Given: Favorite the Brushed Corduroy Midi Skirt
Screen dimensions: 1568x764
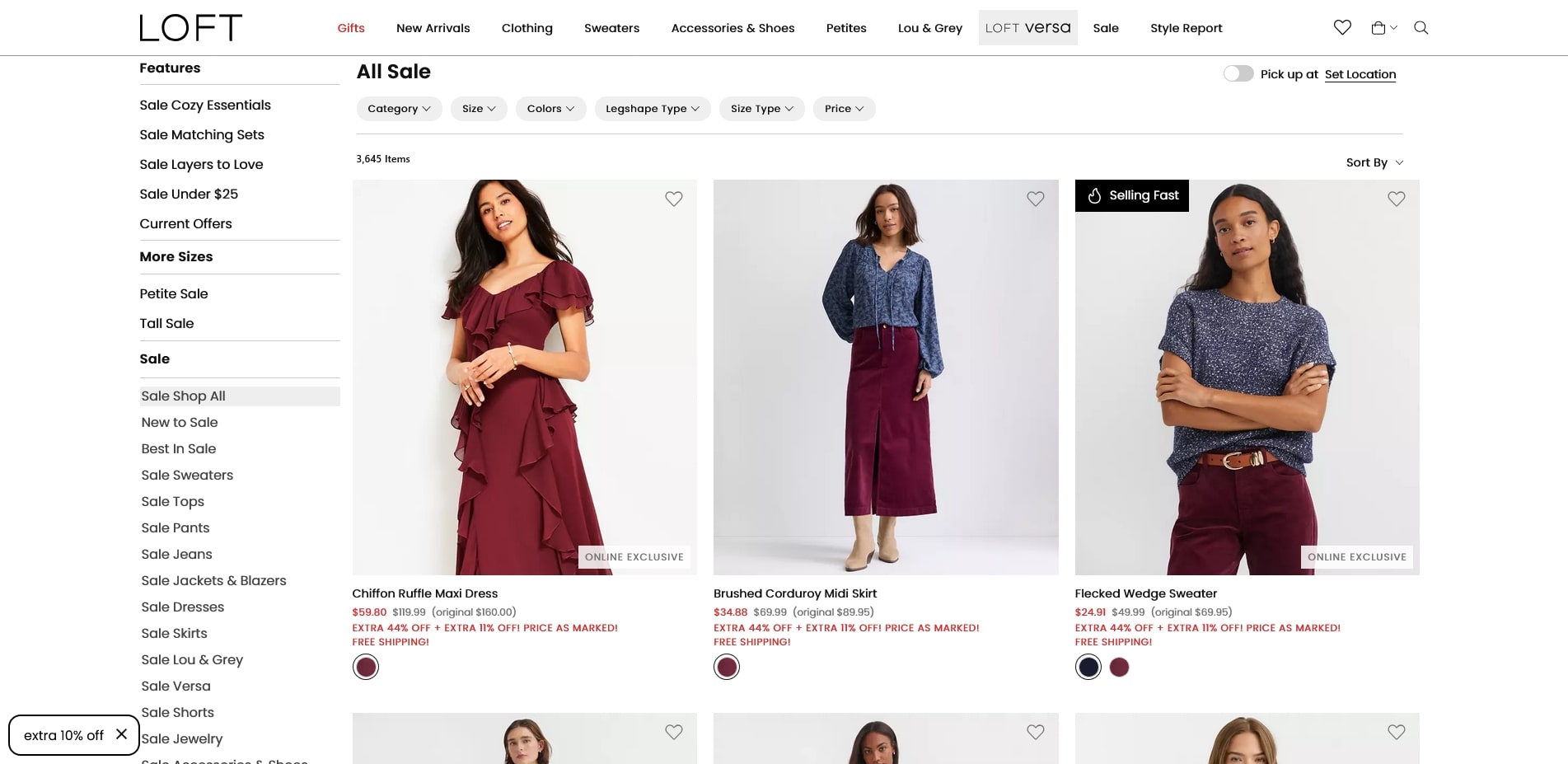Looking at the screenshot, I should (x=1036, y=199).
